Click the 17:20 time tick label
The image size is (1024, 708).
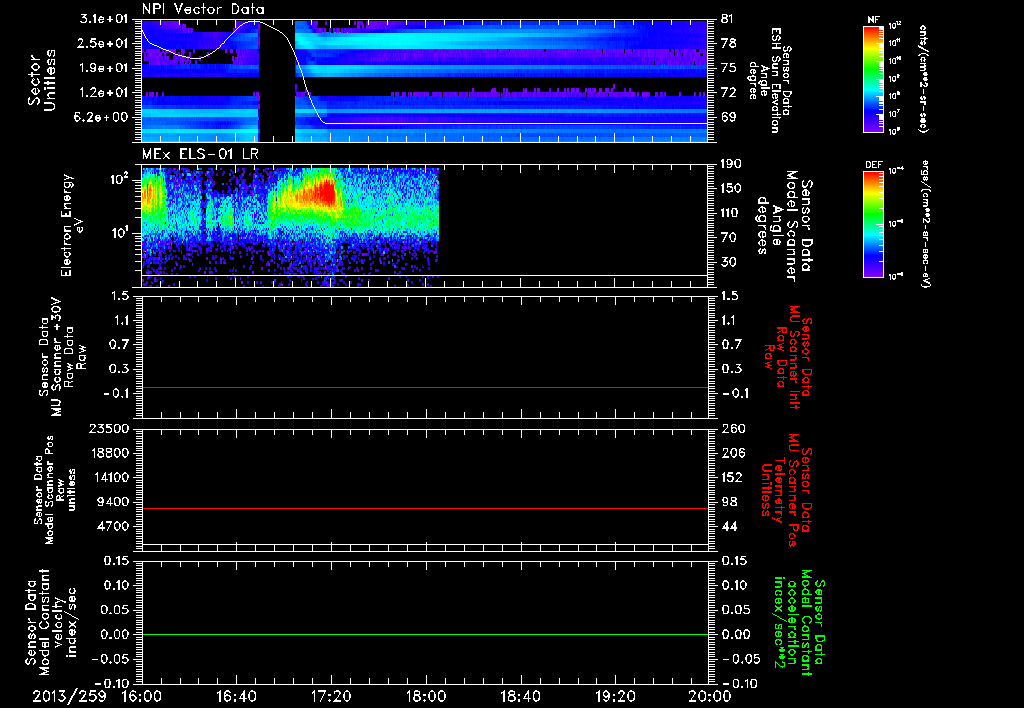pos(331,697)
